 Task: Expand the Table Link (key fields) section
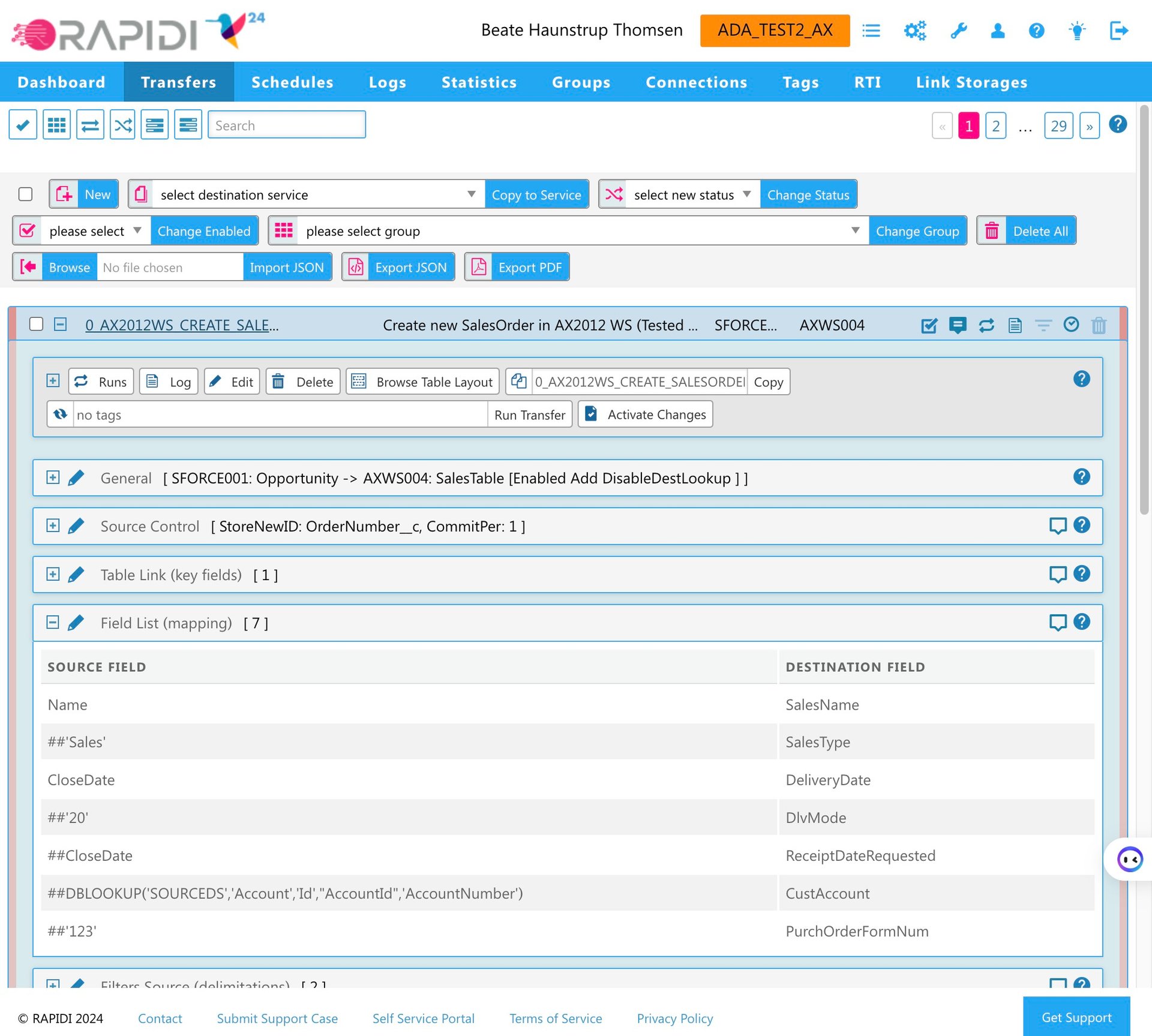[53, 574]
